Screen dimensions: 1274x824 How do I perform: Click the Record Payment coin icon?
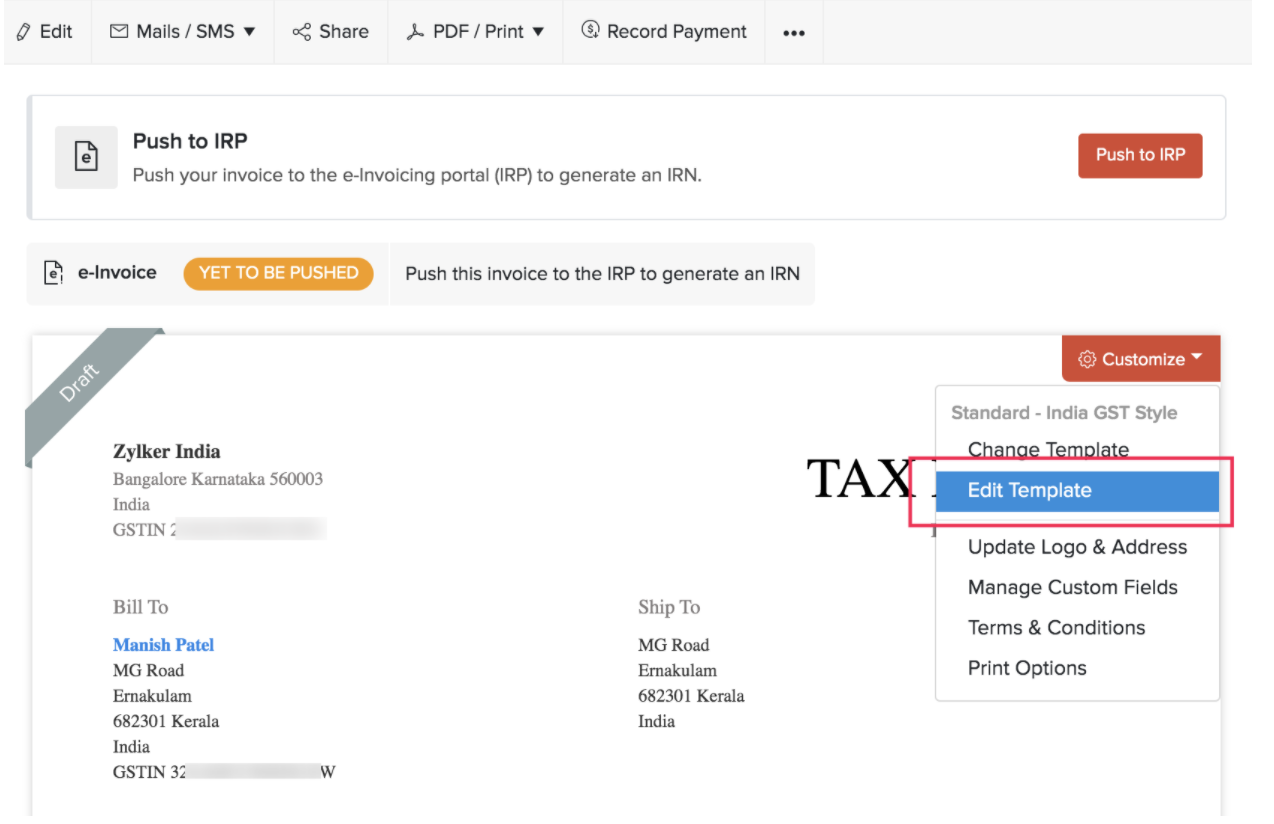coord(588,31)
